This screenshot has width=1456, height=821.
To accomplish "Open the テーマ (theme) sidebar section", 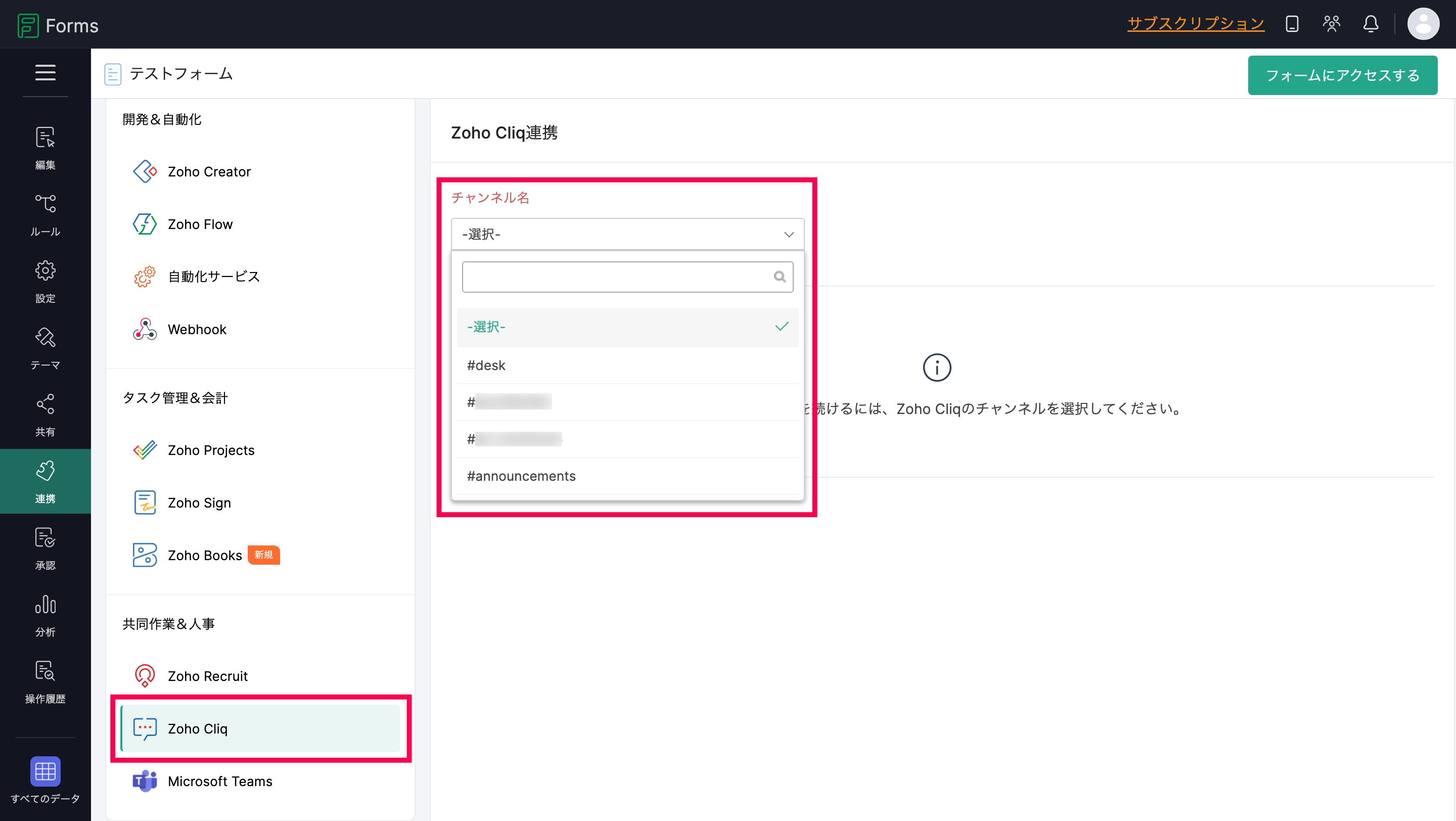I will tap(45, 348).
